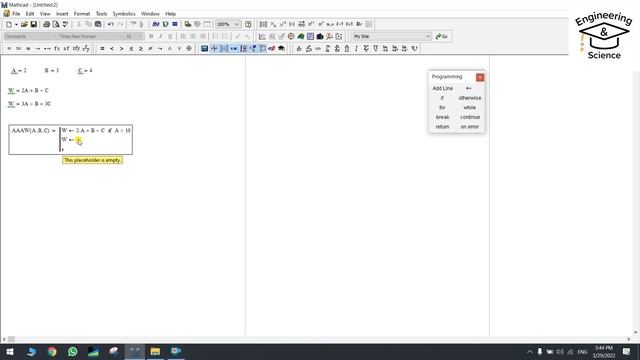Toggle the Calculator toolbar
640x360 pixels.
204,49
